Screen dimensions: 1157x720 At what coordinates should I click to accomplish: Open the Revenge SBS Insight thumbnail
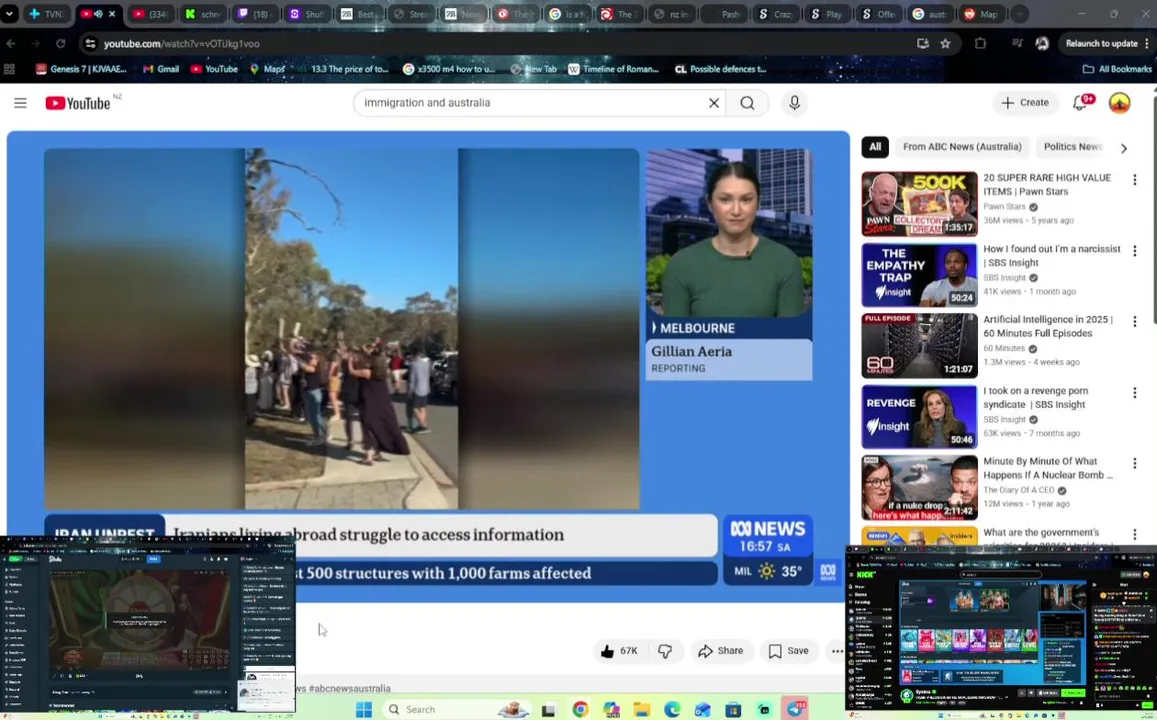tap(919, 416)
